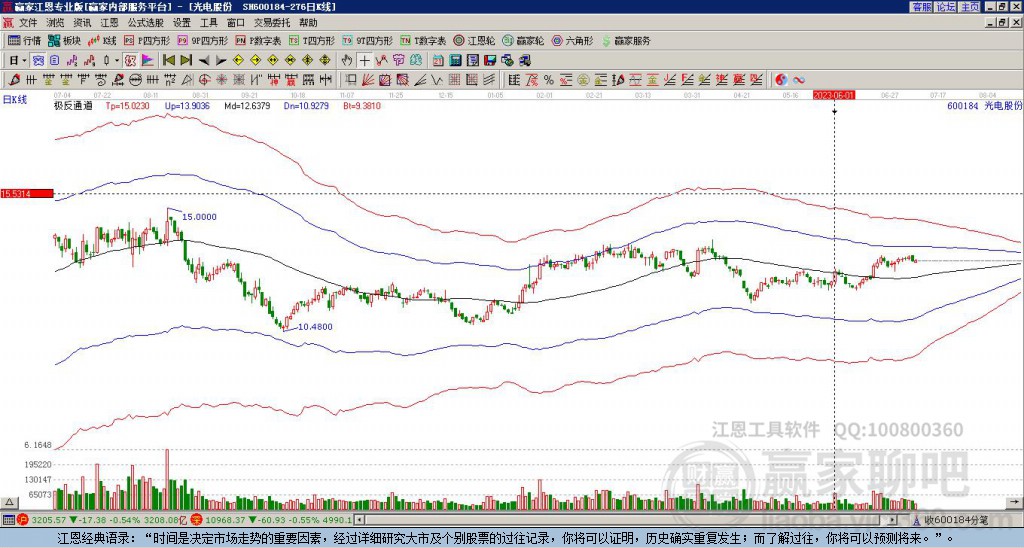Select the hand pan tool
Screen dimensions: 1024x548
coord(347,60)
